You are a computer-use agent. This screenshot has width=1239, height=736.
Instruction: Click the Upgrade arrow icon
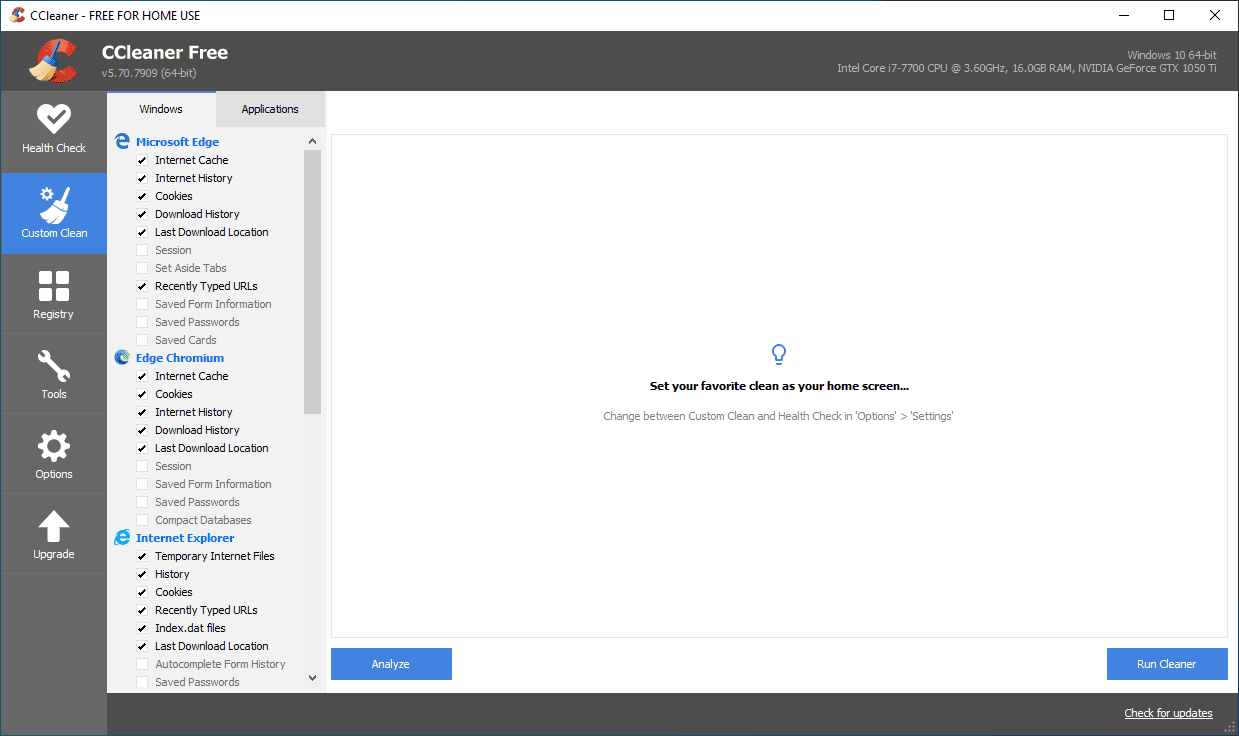53,533
